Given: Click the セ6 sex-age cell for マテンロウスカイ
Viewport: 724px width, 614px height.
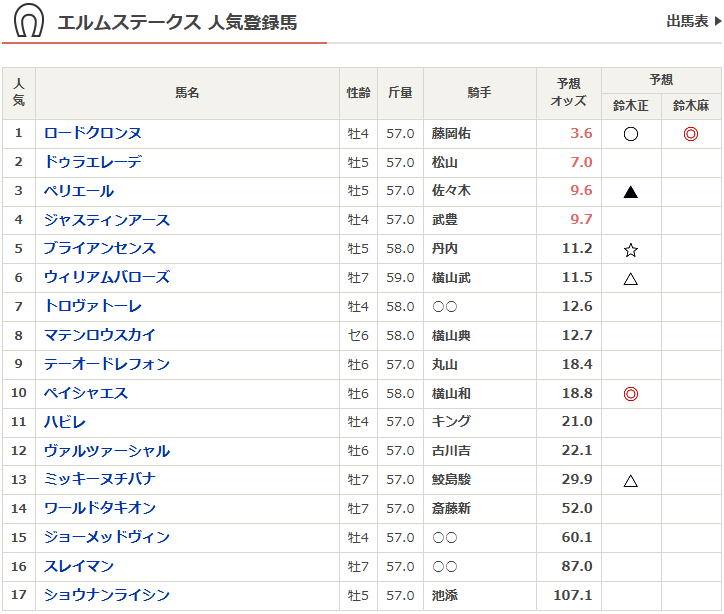Looking at the screenshot, I should click(x=358, y=336).
